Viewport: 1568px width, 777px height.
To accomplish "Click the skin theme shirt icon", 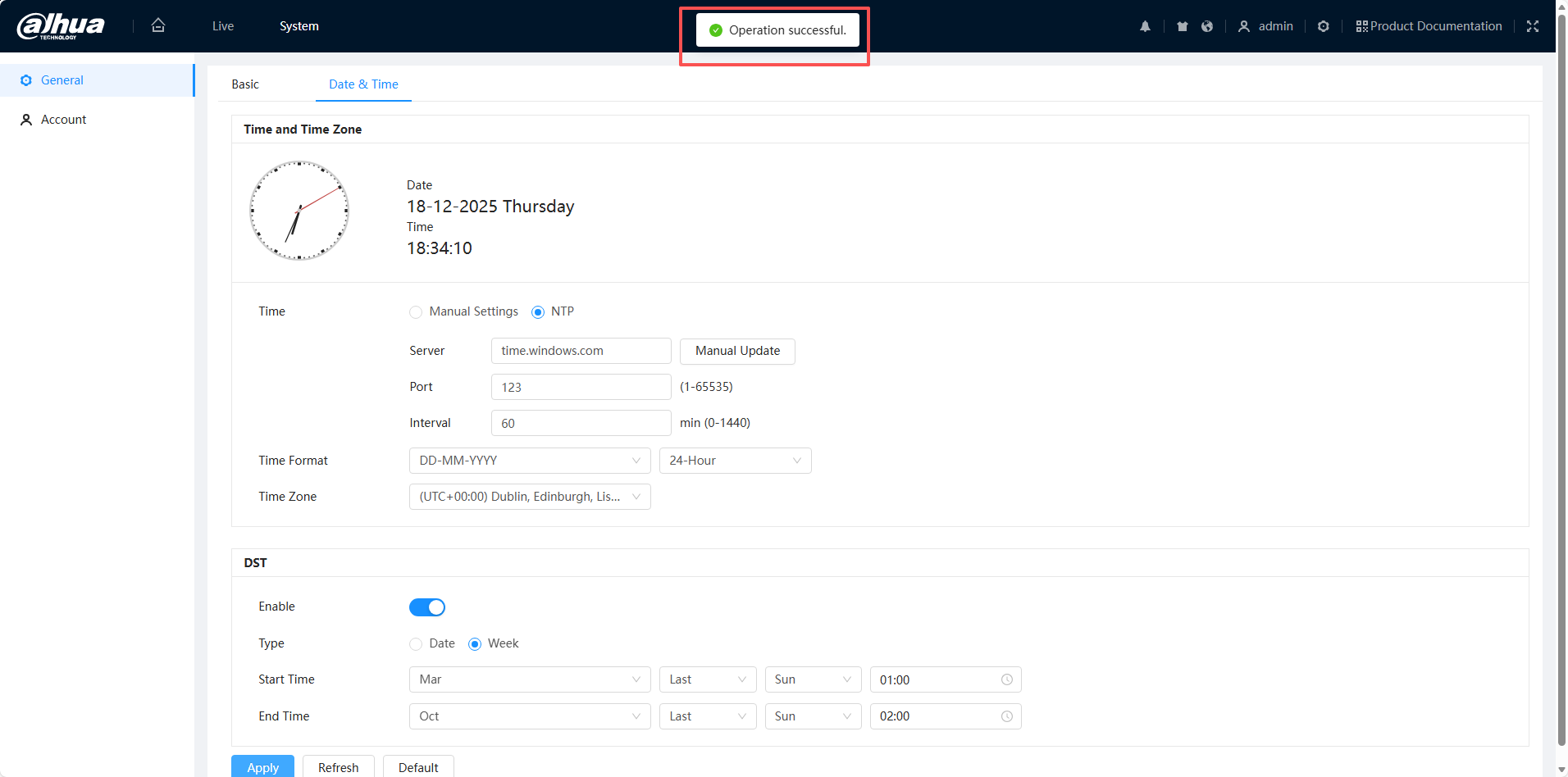I will click(x=1182, y=26).
